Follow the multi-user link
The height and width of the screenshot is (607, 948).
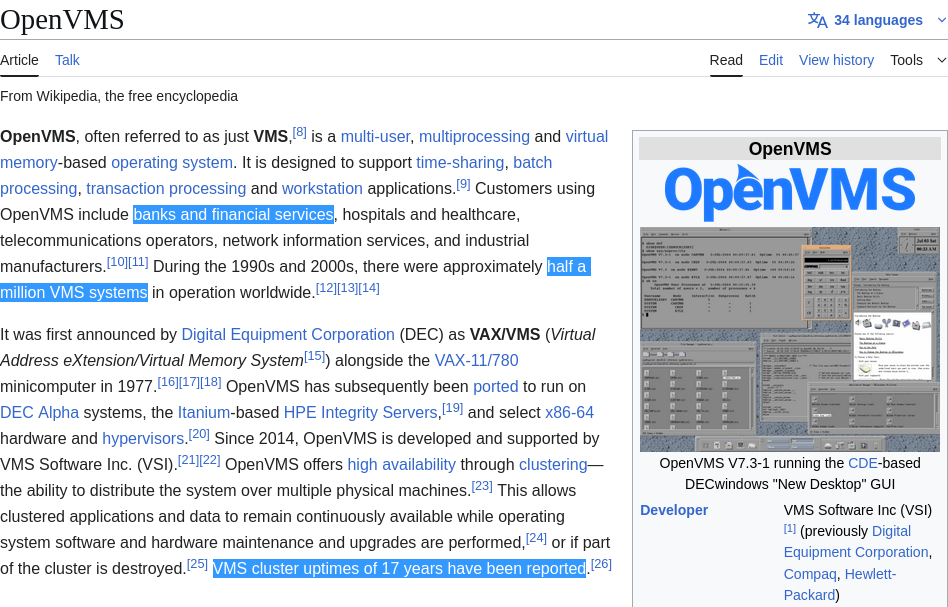375,137
